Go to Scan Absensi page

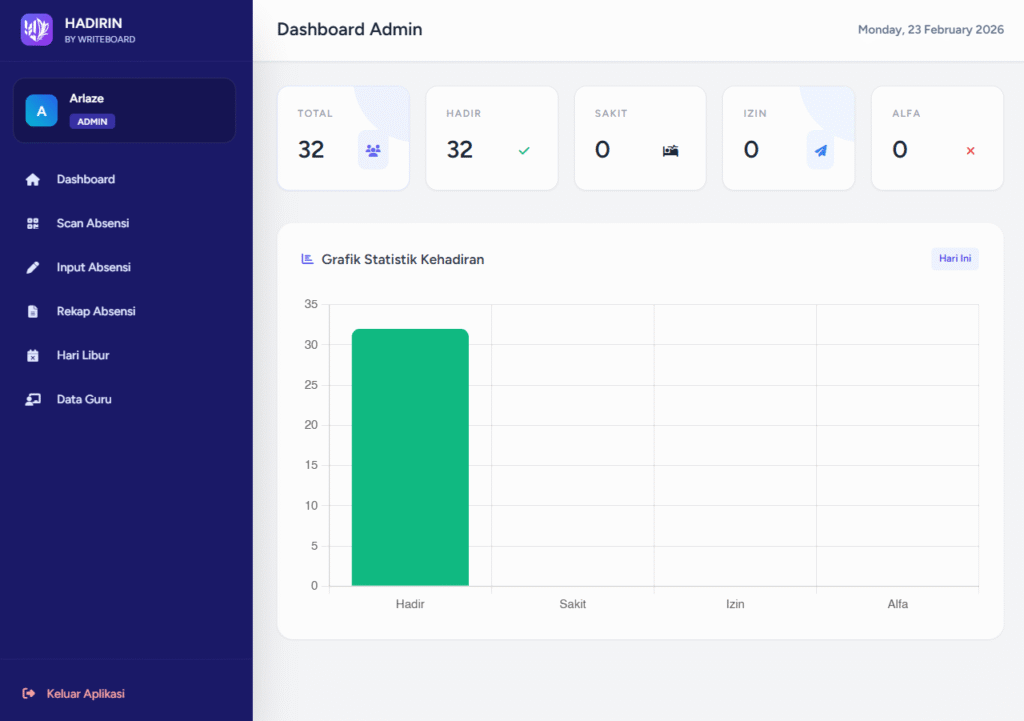[x=92, y=224]
